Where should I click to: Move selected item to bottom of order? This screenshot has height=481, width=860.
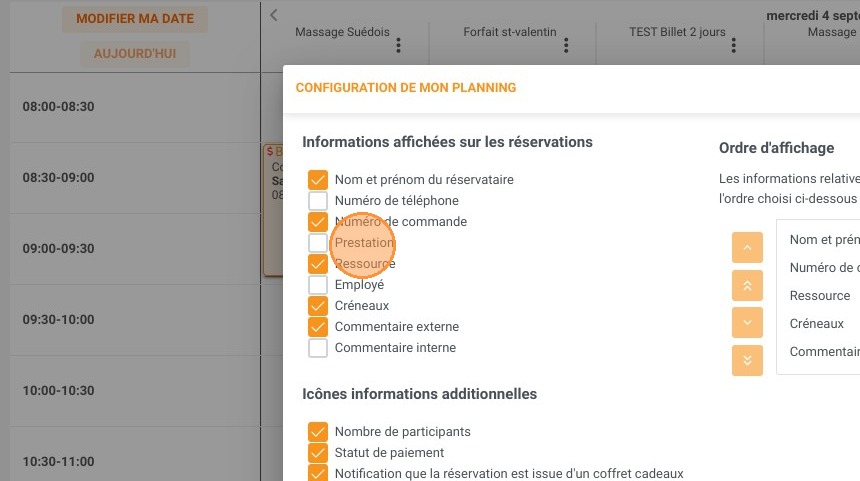click(x=747, y=360)
